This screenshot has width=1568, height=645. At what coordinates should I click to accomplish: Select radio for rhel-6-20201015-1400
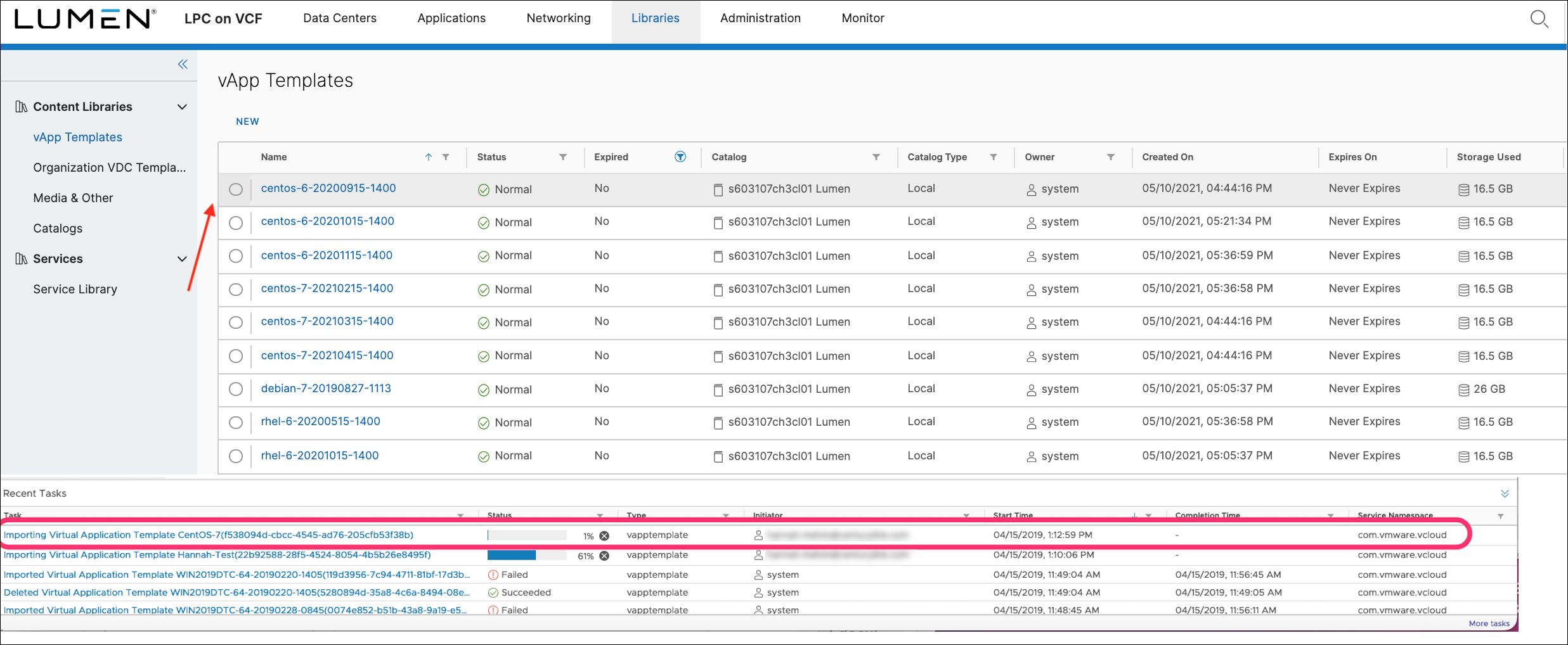[236, 456]
